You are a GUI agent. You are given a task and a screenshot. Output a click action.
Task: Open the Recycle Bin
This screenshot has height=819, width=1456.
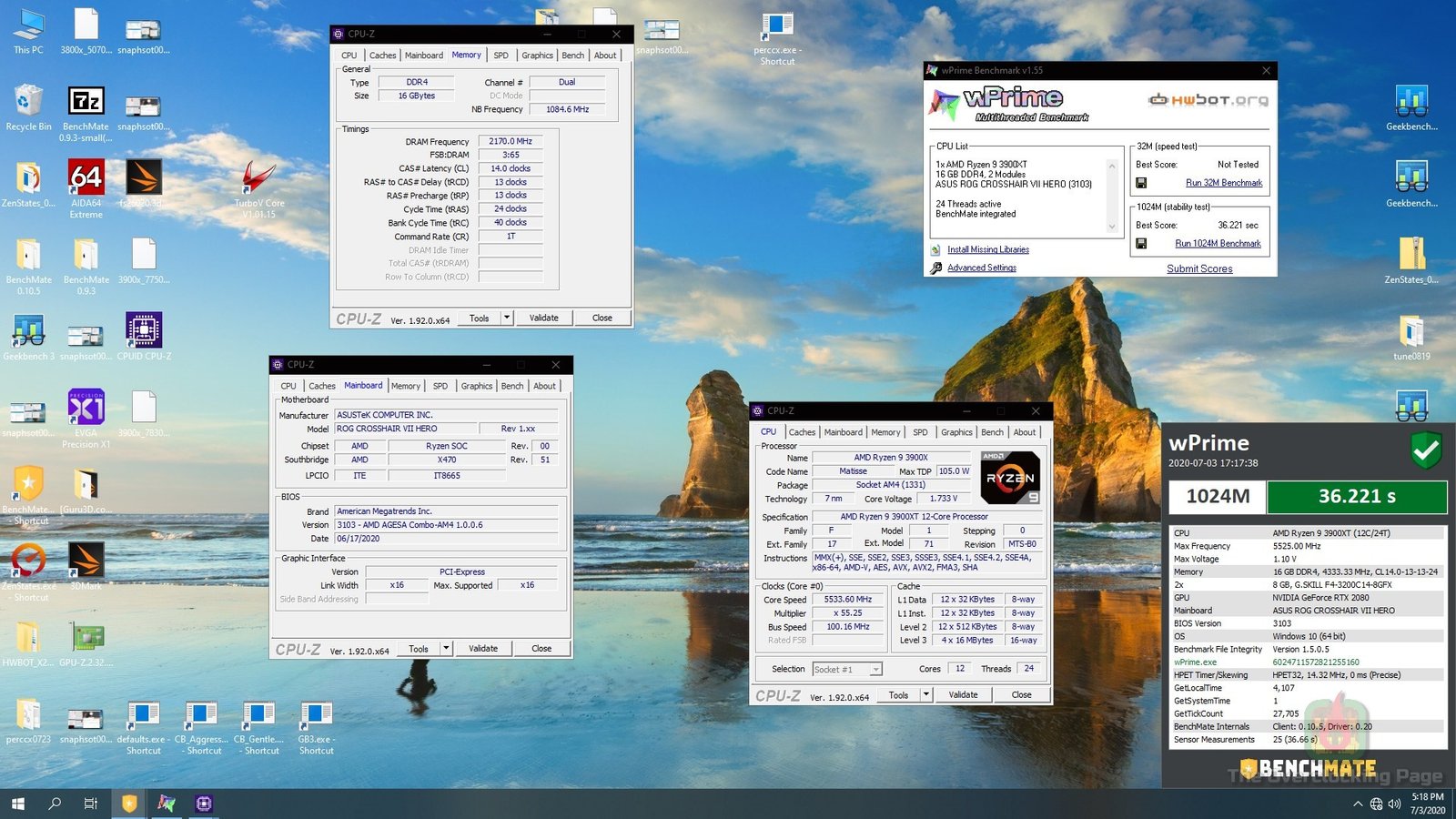click(28, 100)
